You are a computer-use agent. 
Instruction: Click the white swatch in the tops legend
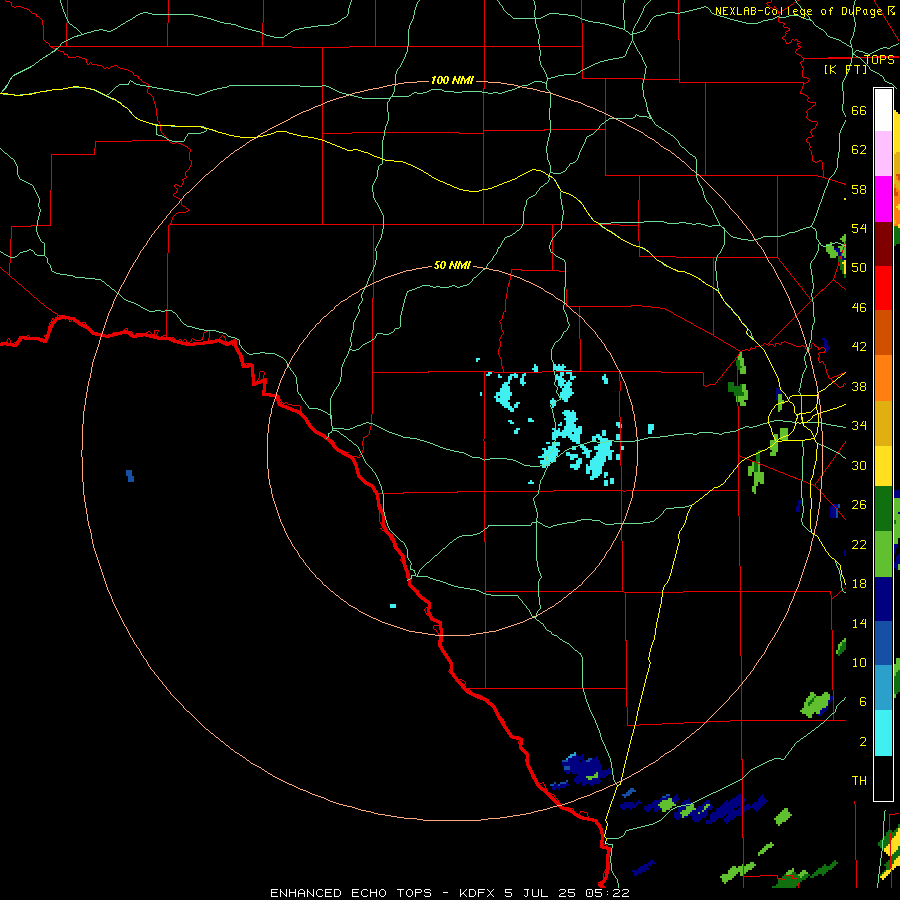(883, 110)
